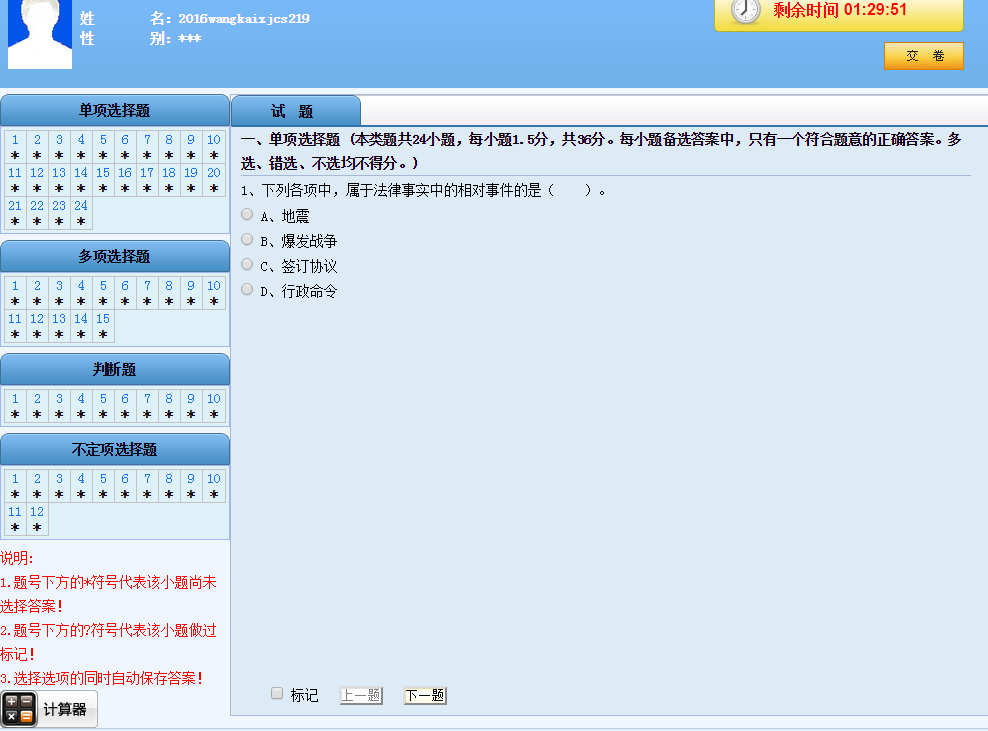Go to indefinite-choice question 12
Viewport: 988px width, 731px height.
37,512
